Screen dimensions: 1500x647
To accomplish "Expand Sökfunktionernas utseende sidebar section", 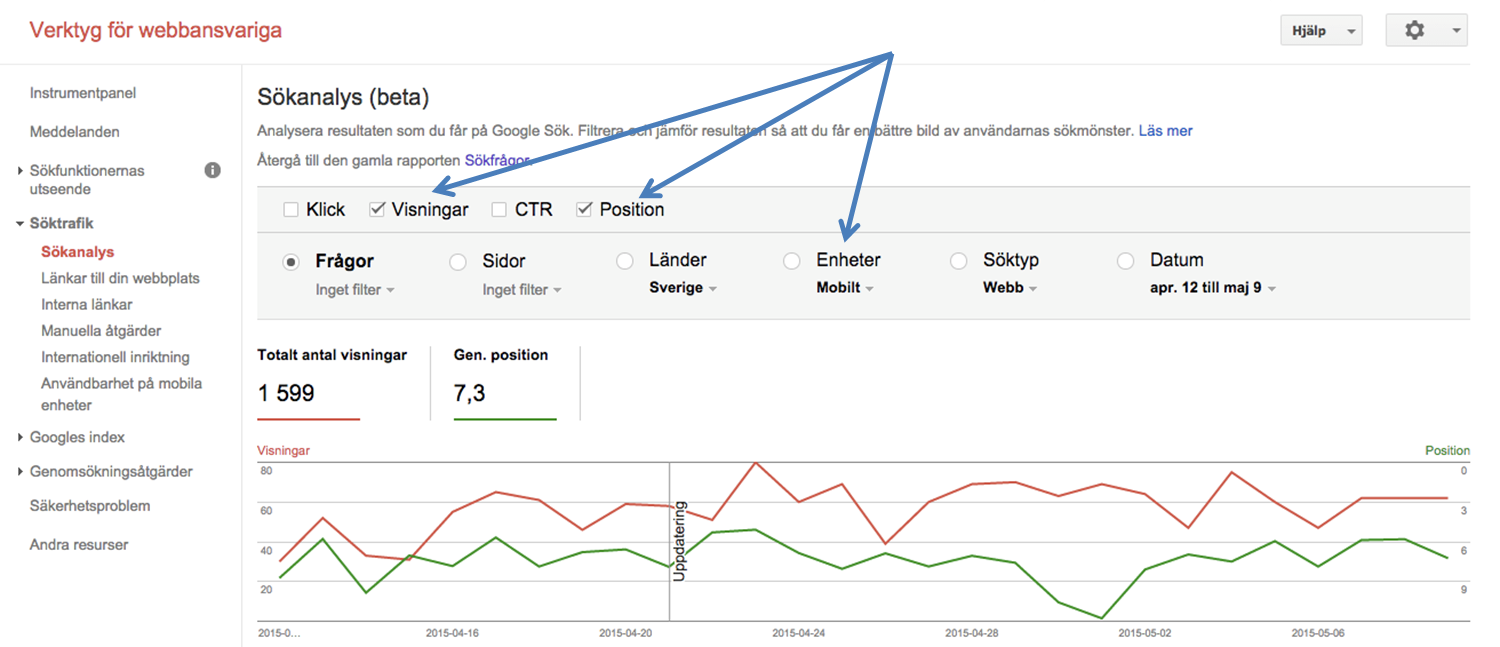I will 21,171.
